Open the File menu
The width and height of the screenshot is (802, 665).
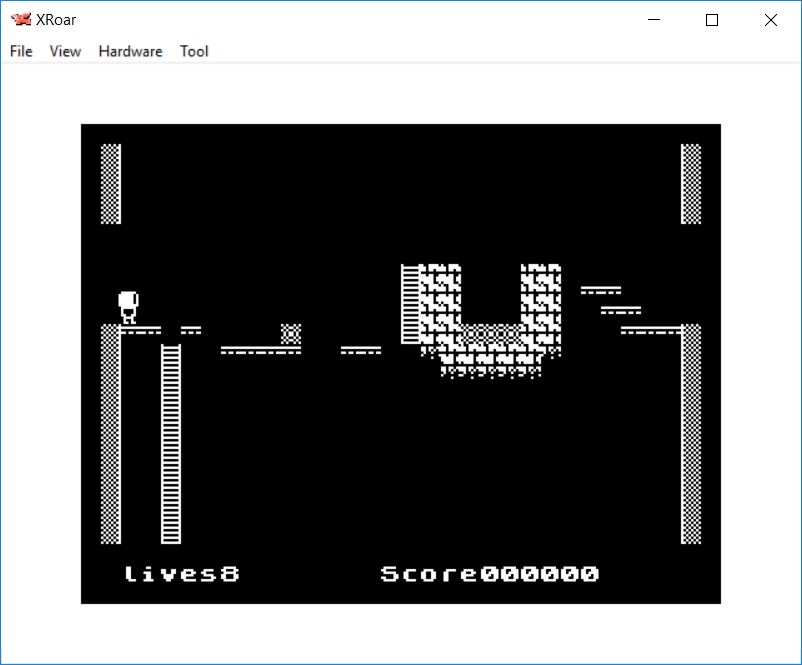click(x=21, y=51)
